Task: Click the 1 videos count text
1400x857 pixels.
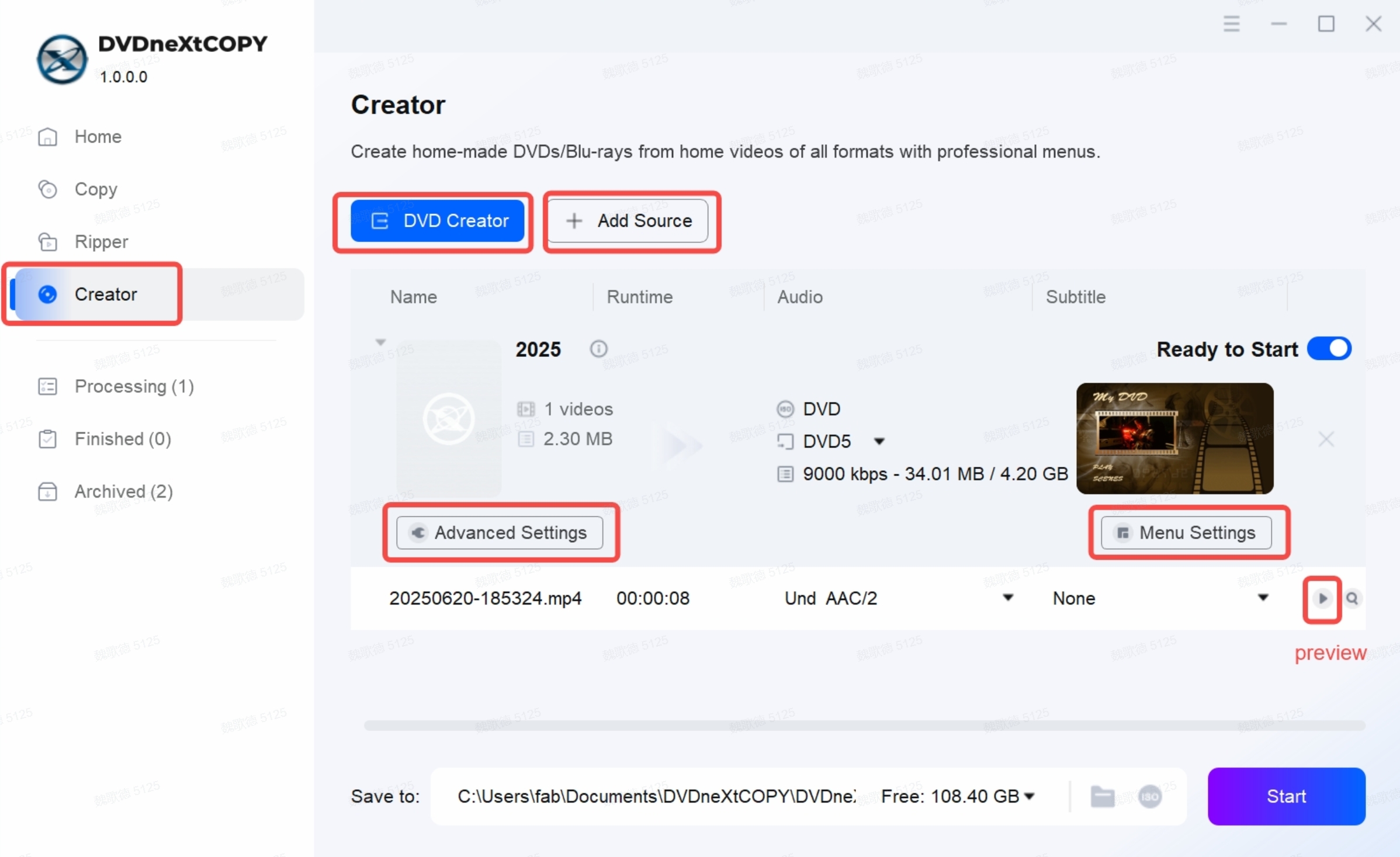Action: pos(578,409)
